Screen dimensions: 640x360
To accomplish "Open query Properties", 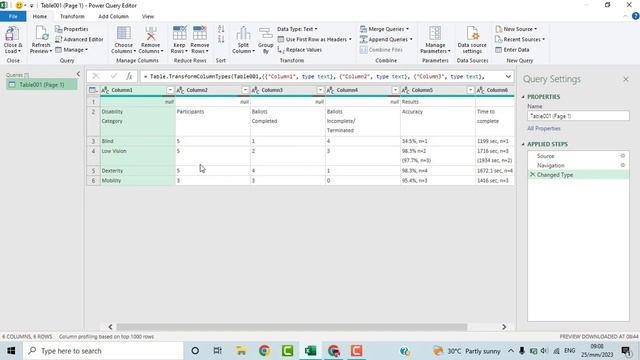I will [x=72, y=29].
